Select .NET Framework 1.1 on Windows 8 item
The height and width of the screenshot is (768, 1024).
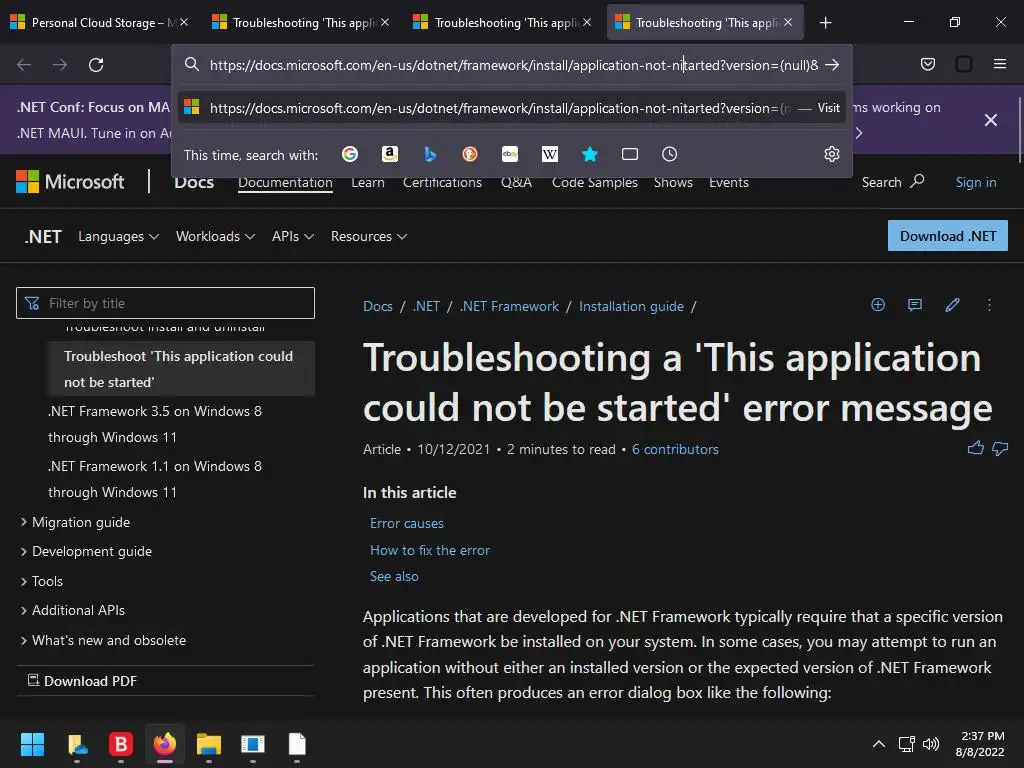click(x=155, y=479)
